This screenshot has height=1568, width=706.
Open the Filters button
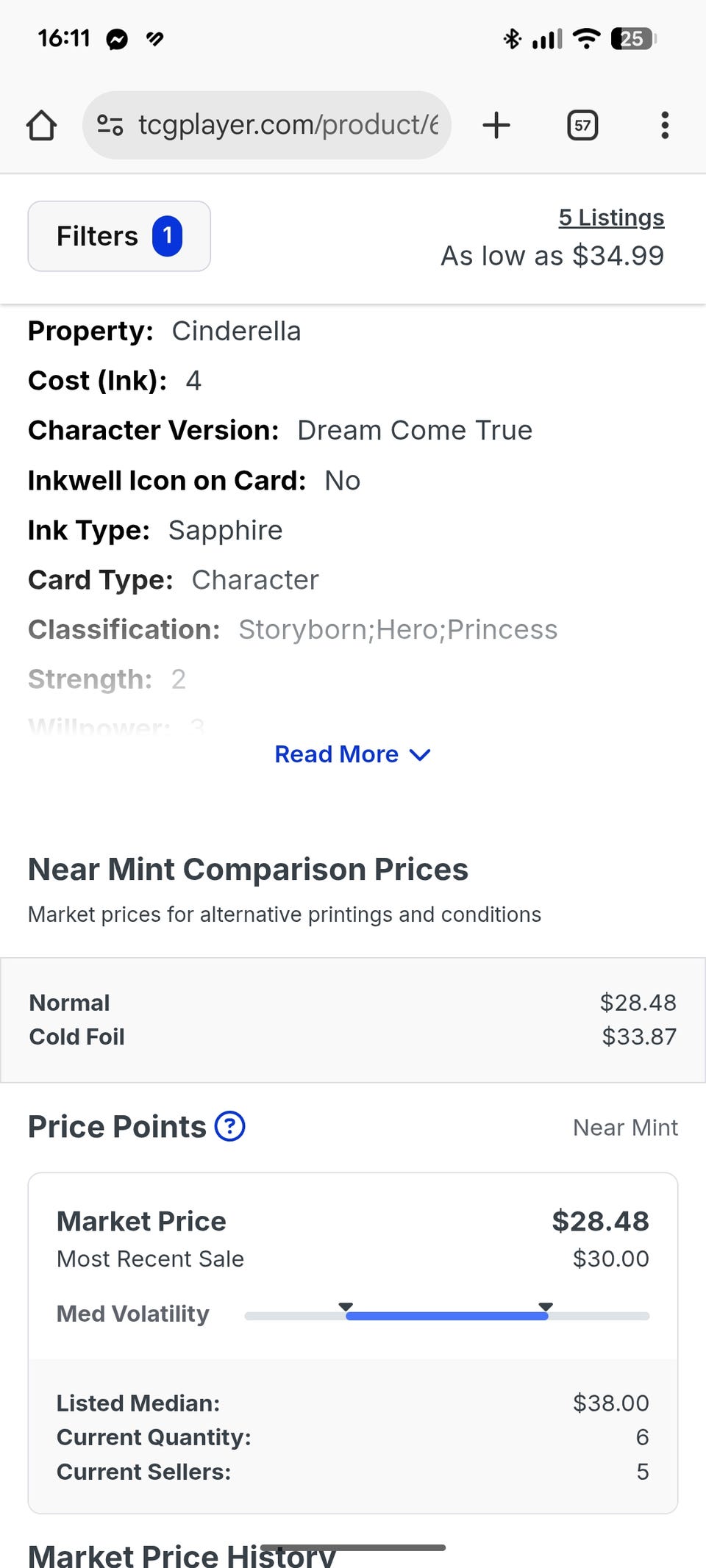[x=119, y=236]
